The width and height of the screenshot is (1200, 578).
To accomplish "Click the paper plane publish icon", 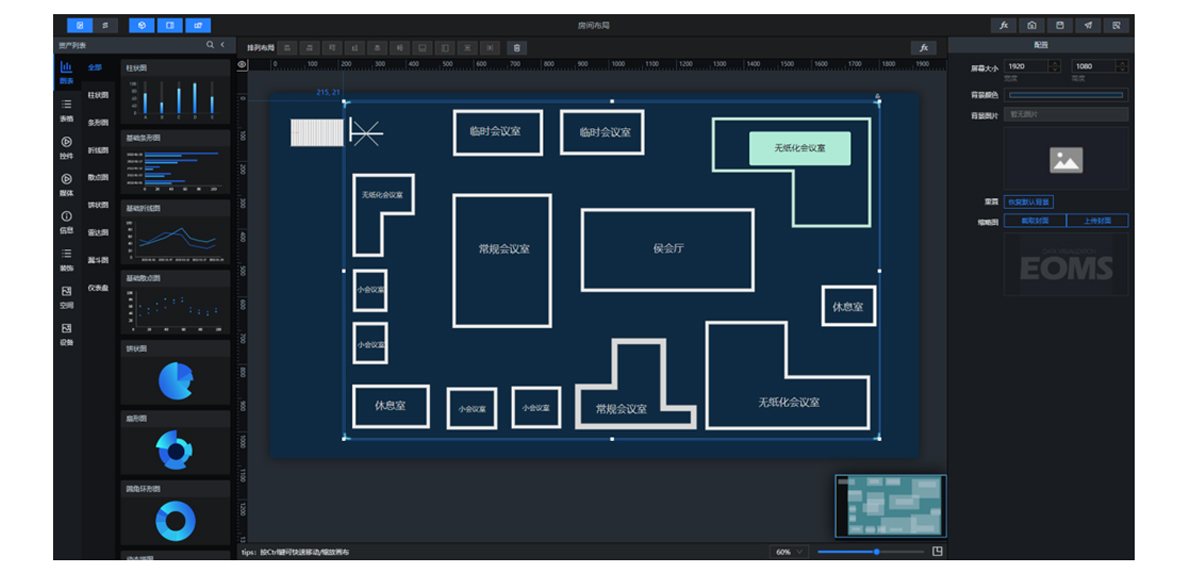I will 1088,25.
